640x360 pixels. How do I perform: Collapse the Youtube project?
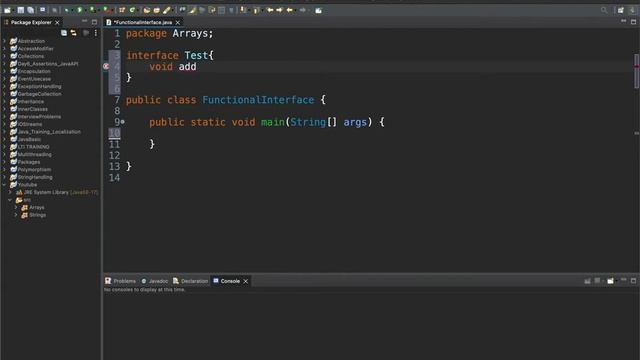pyautogui.click(x=4, y=184)
